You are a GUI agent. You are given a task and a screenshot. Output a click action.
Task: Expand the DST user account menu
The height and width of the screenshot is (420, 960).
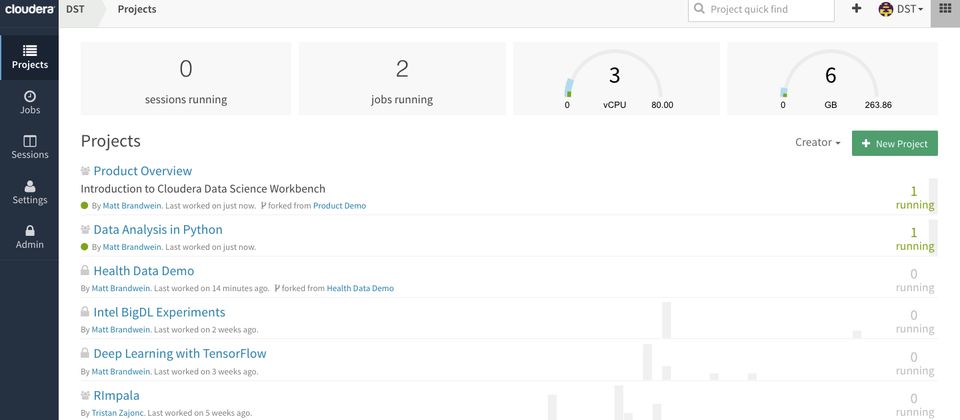coord(900,9)
